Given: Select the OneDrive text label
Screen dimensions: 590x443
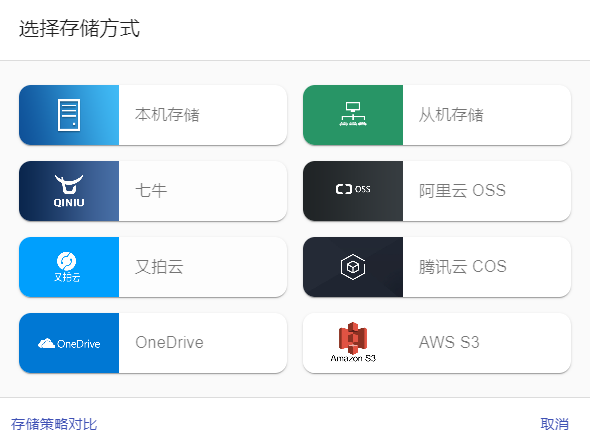Looking at the screenshot, I should [x=169, y=343].
